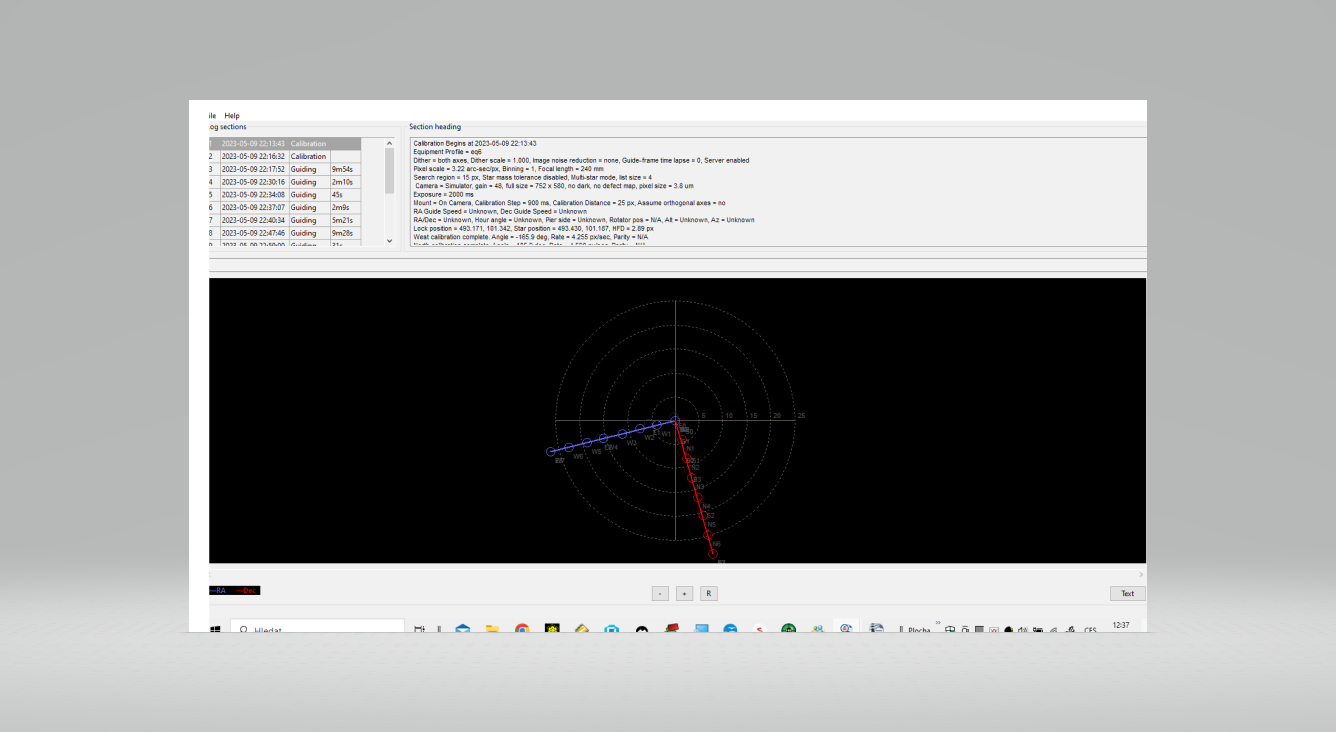Select the 22:34:08 Guiding section lasting 45s
This screenshot has width=1336, height=732.
click(285, 195)
